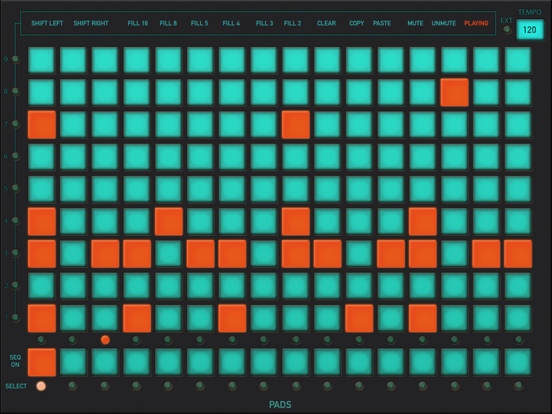552x414 pixels.
Task: Click COPY in top bar
Action: tap(357, 23)
